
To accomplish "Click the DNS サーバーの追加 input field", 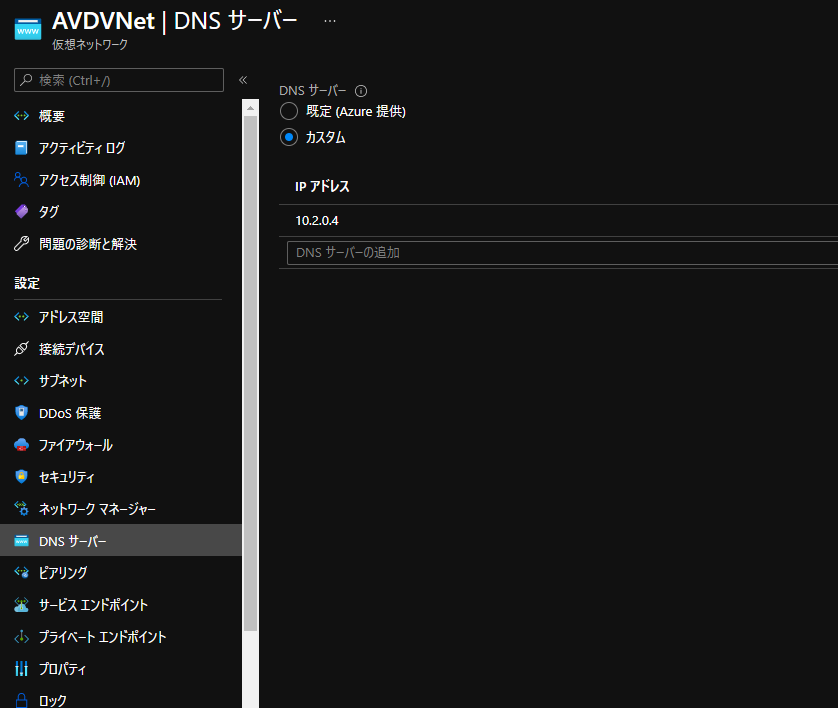I will 562,253.
